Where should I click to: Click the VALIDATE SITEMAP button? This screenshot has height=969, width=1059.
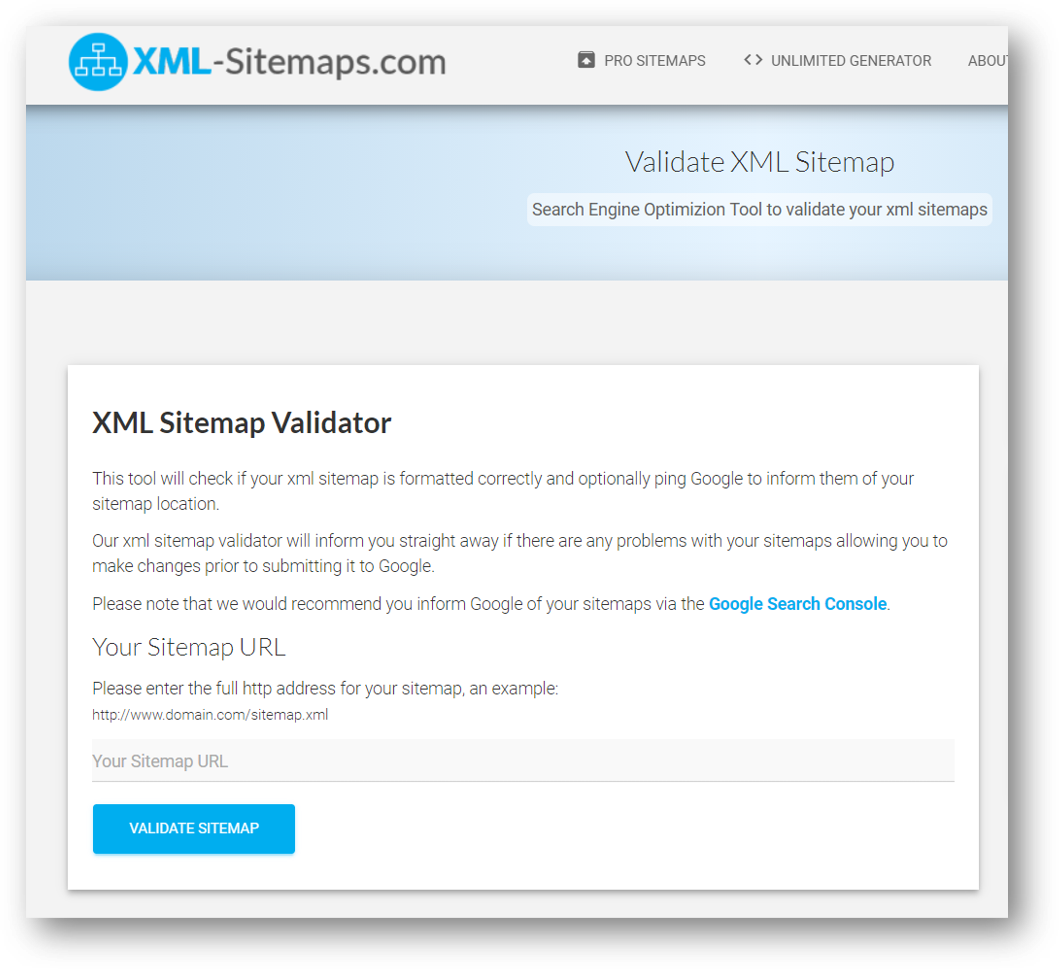click(194, 829)
